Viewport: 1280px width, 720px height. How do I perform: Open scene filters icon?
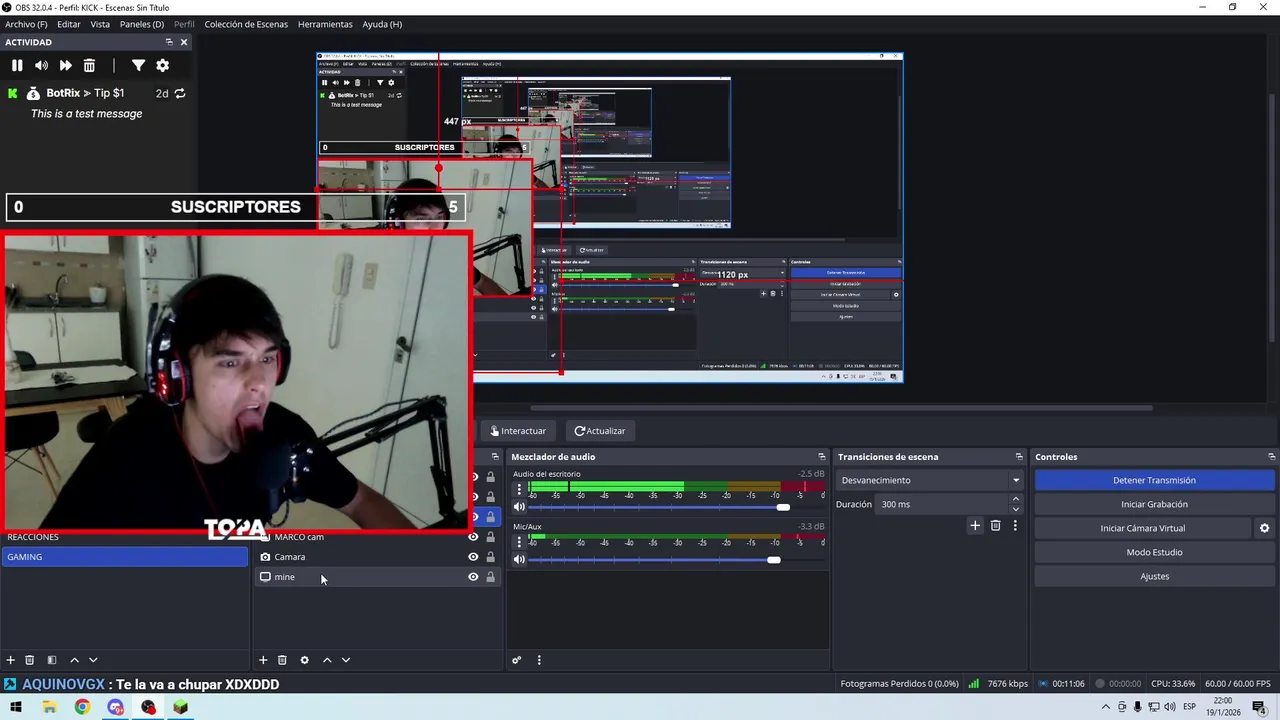(x=52, y=660)
